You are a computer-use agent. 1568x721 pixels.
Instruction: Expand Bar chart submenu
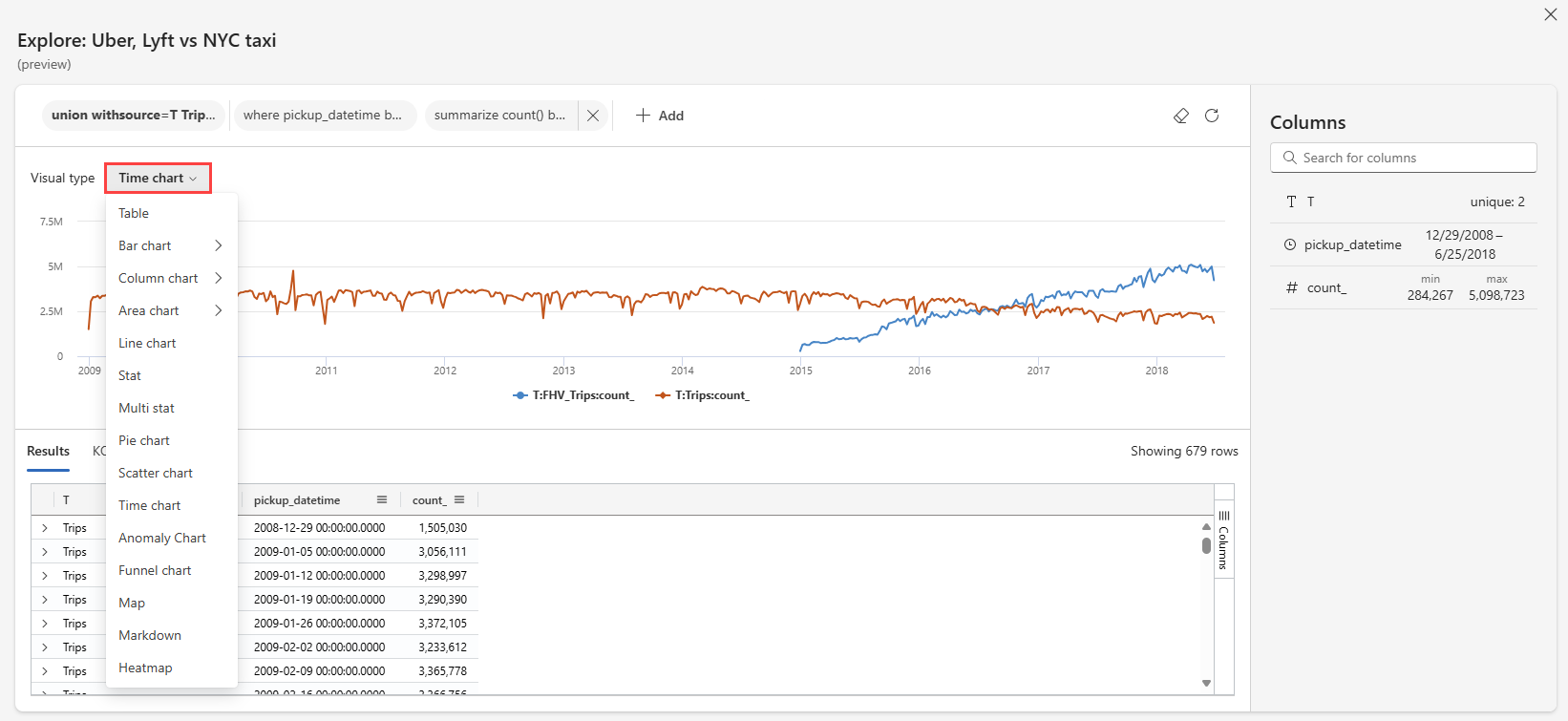point(218,245)
